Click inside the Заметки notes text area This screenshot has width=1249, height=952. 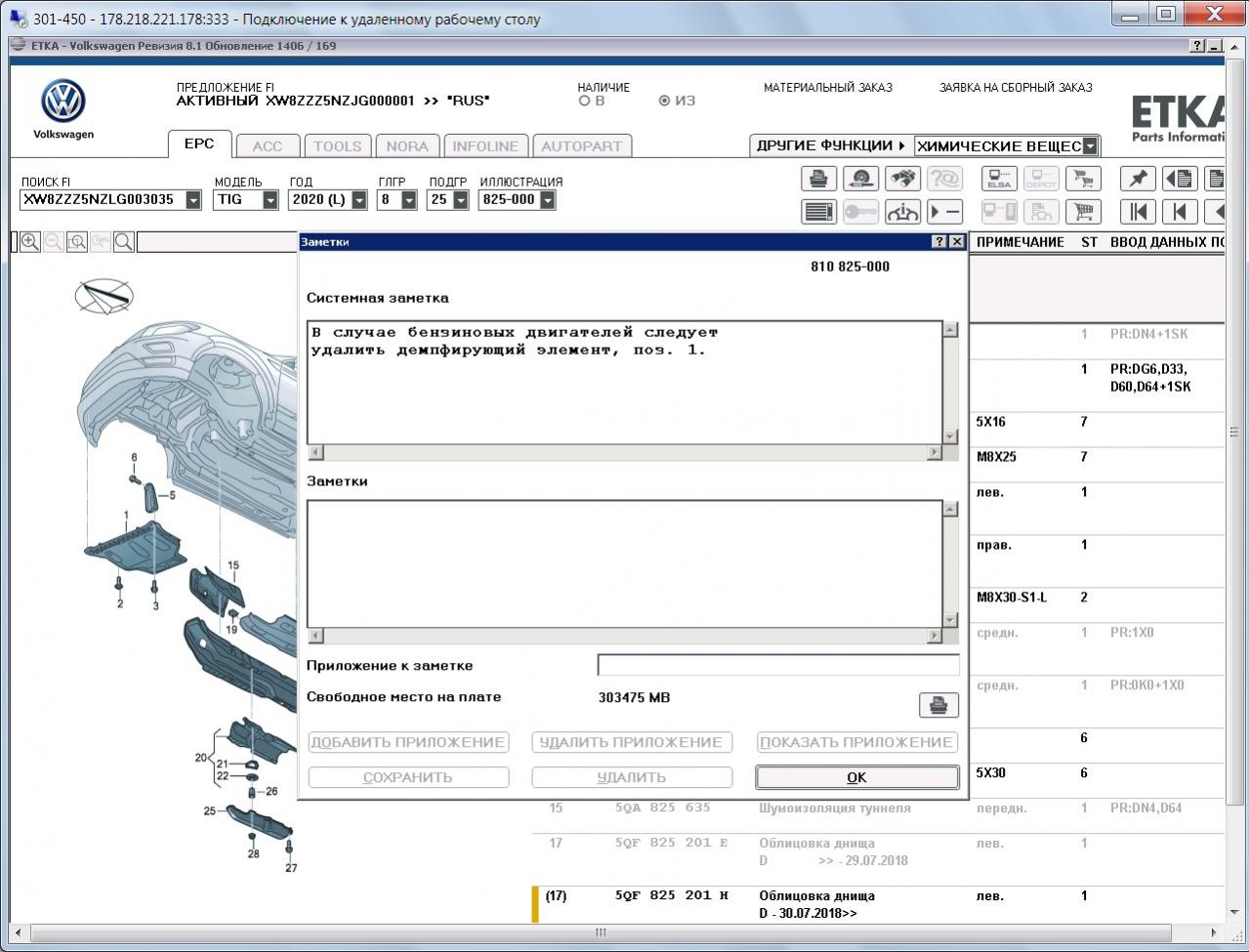point(625,564)
